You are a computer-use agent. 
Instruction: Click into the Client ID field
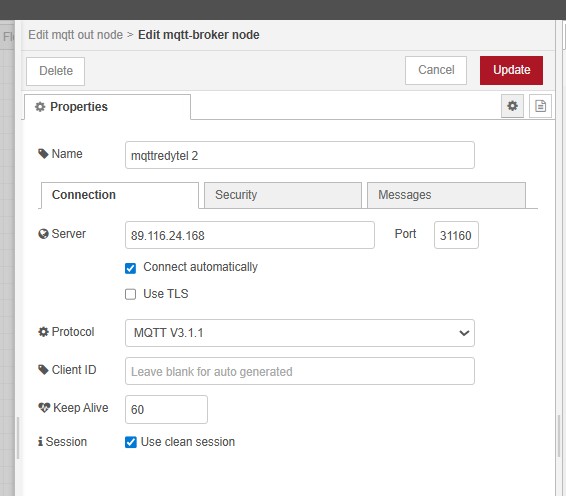(x=300, y=371)
